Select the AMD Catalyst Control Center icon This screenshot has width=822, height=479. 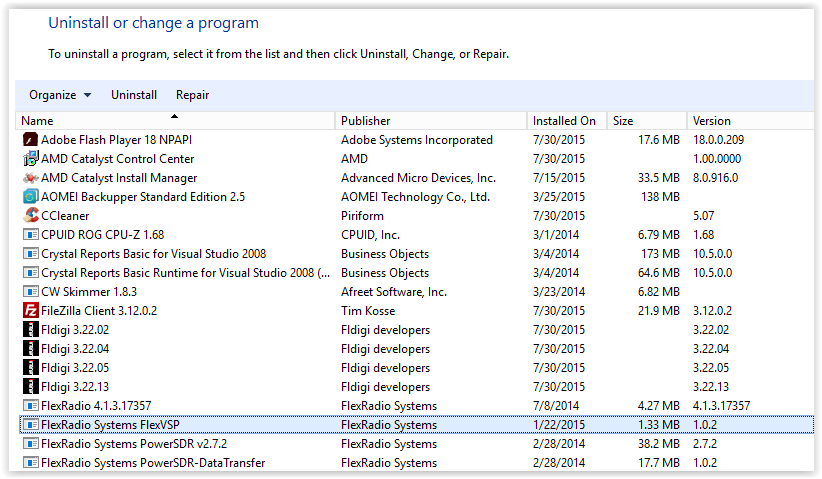30,158
